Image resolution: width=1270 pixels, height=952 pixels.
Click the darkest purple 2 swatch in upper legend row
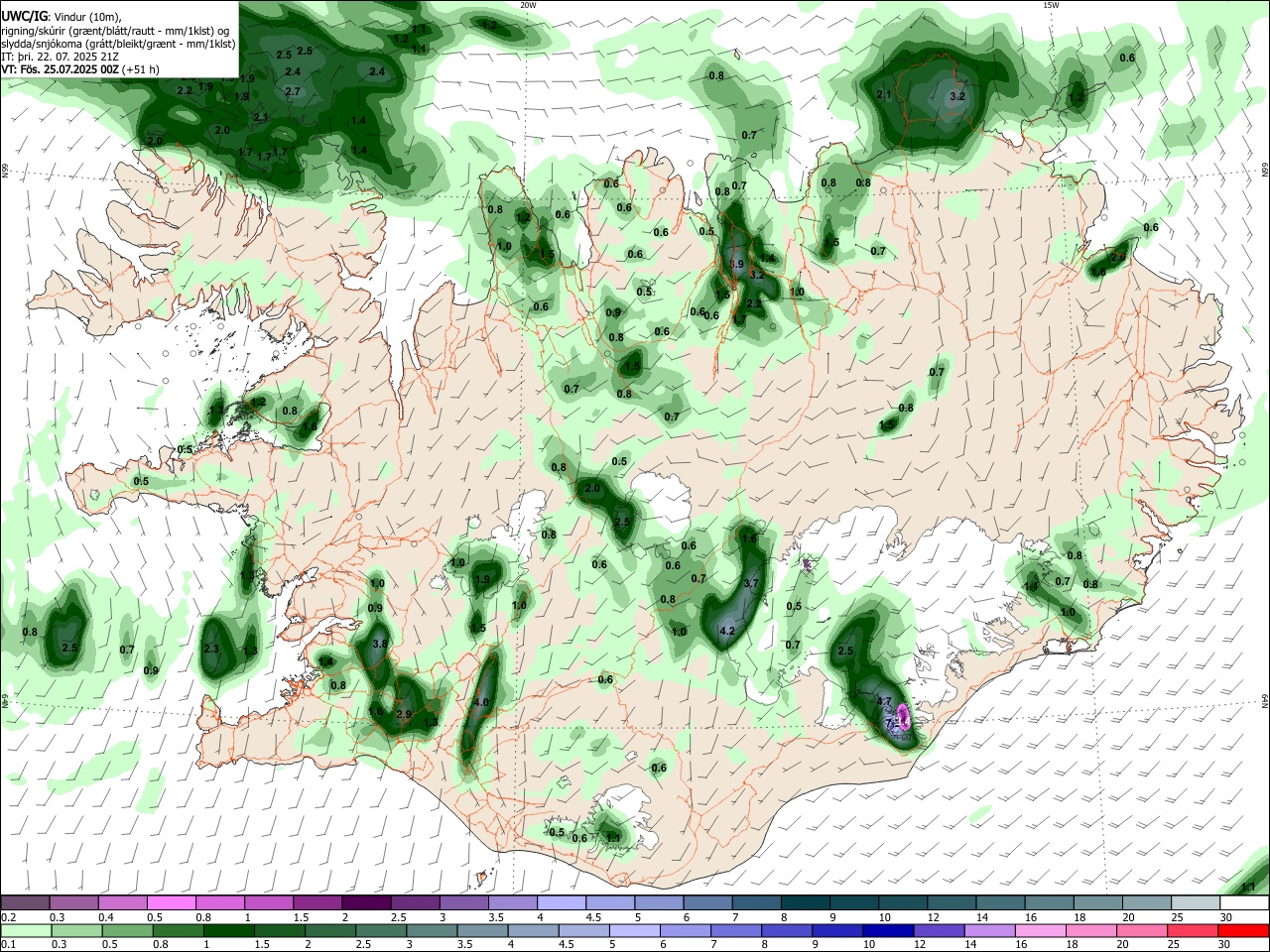click(x=366, y=902)
